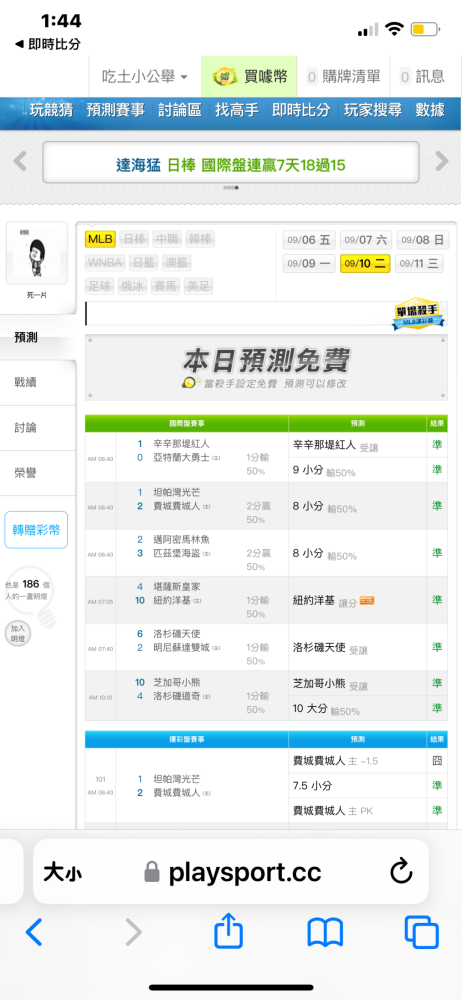Tap Safari back arrow icon

34,932
